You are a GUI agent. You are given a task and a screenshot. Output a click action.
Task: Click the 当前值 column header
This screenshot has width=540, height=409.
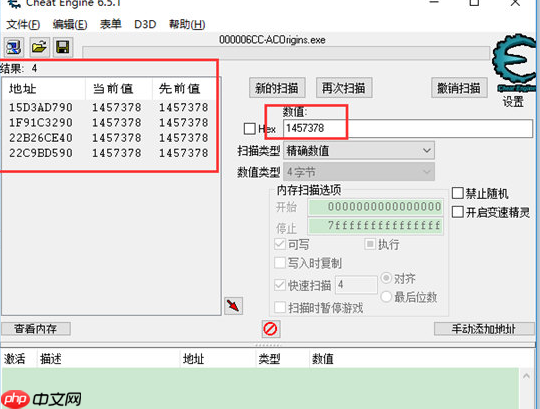pos(118,89)
